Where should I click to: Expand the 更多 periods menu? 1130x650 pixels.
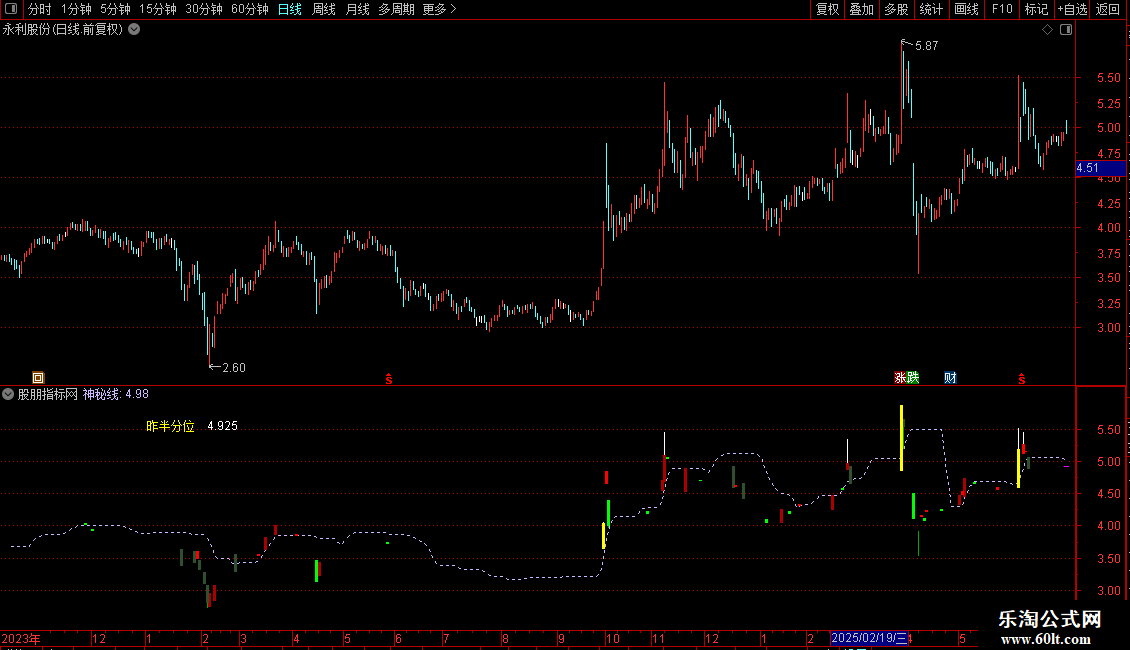pyautogui.click(x=439, y=9)
